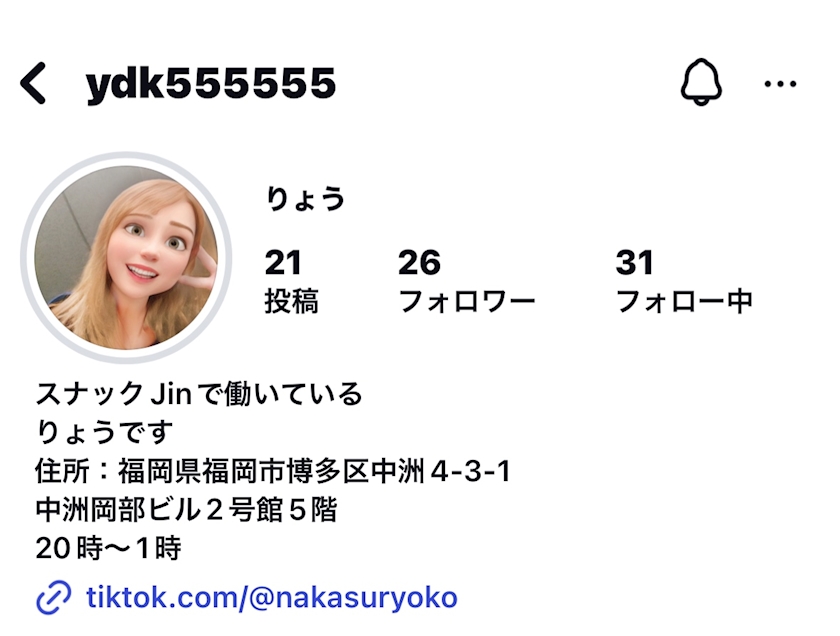The height and width of the screenshot is (636, 840).
Task: Tap the bio line りょうです
Action: [104, 432]
